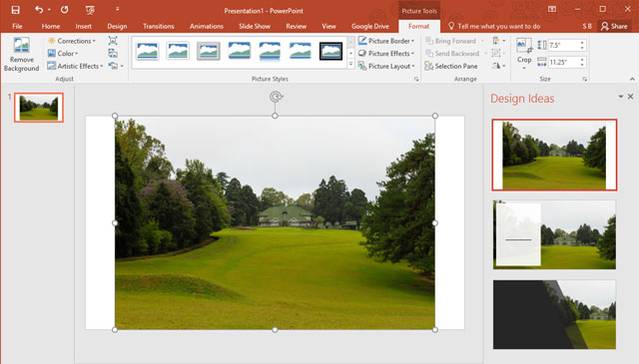Viewport: 639px width, 364px height.
Task: Open the undo history dropdown arrow
Action: coord(49,10)
